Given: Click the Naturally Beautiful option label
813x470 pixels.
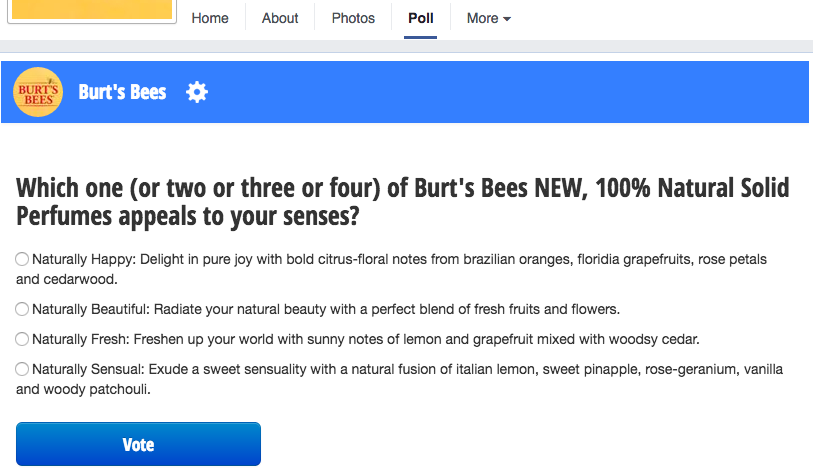Looking at the screenshot, I should pyautogui.click(x=326, y=309).
